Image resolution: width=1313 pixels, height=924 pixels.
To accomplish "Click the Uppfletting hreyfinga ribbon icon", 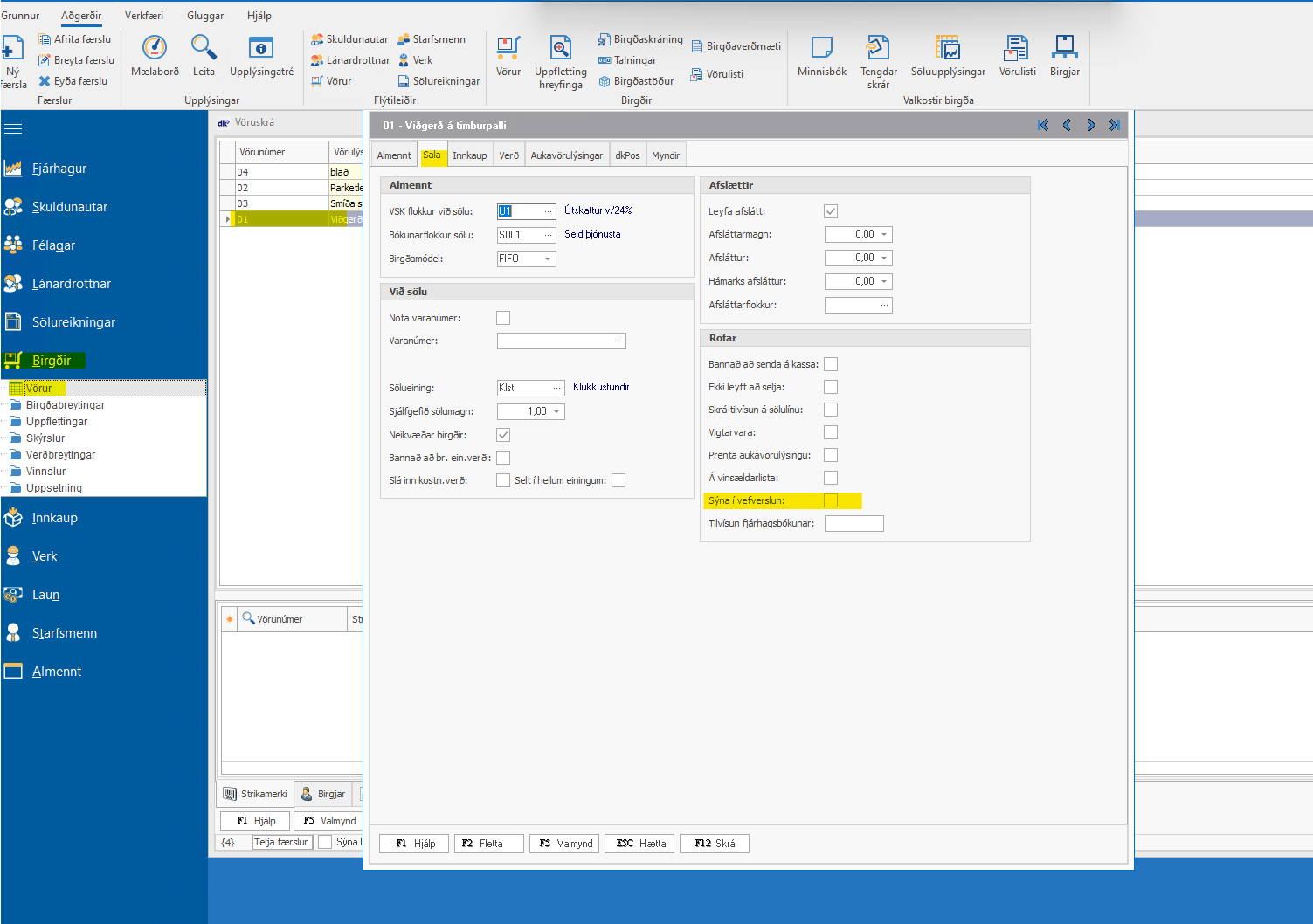I will (x=560, y=49).
